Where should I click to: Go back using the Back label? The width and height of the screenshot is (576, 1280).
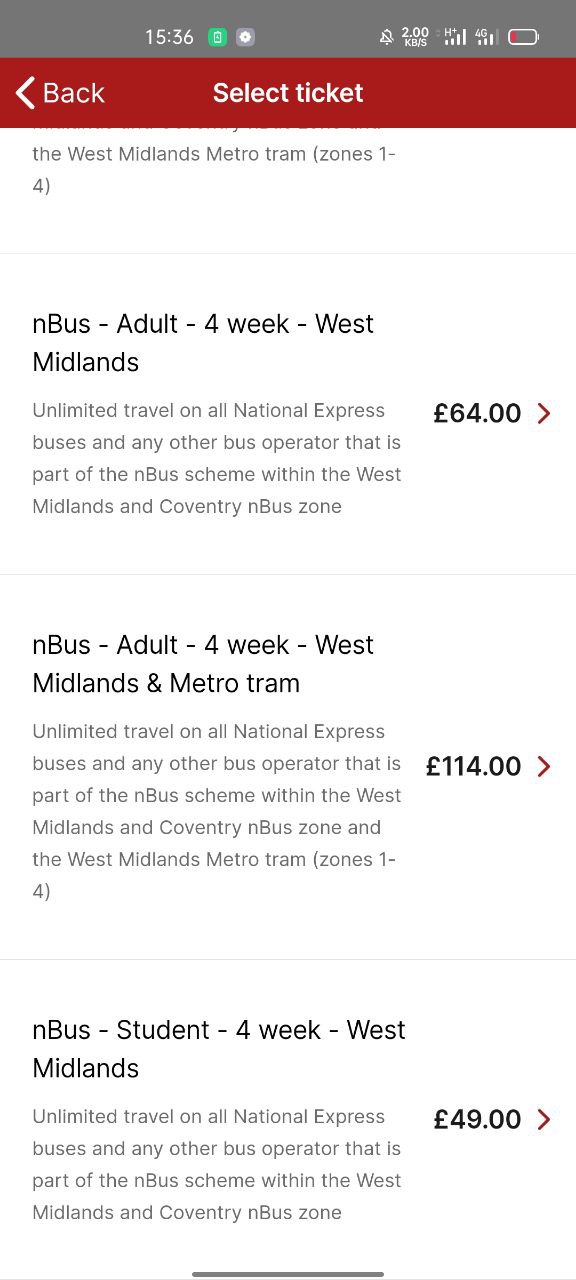[73, 93]
